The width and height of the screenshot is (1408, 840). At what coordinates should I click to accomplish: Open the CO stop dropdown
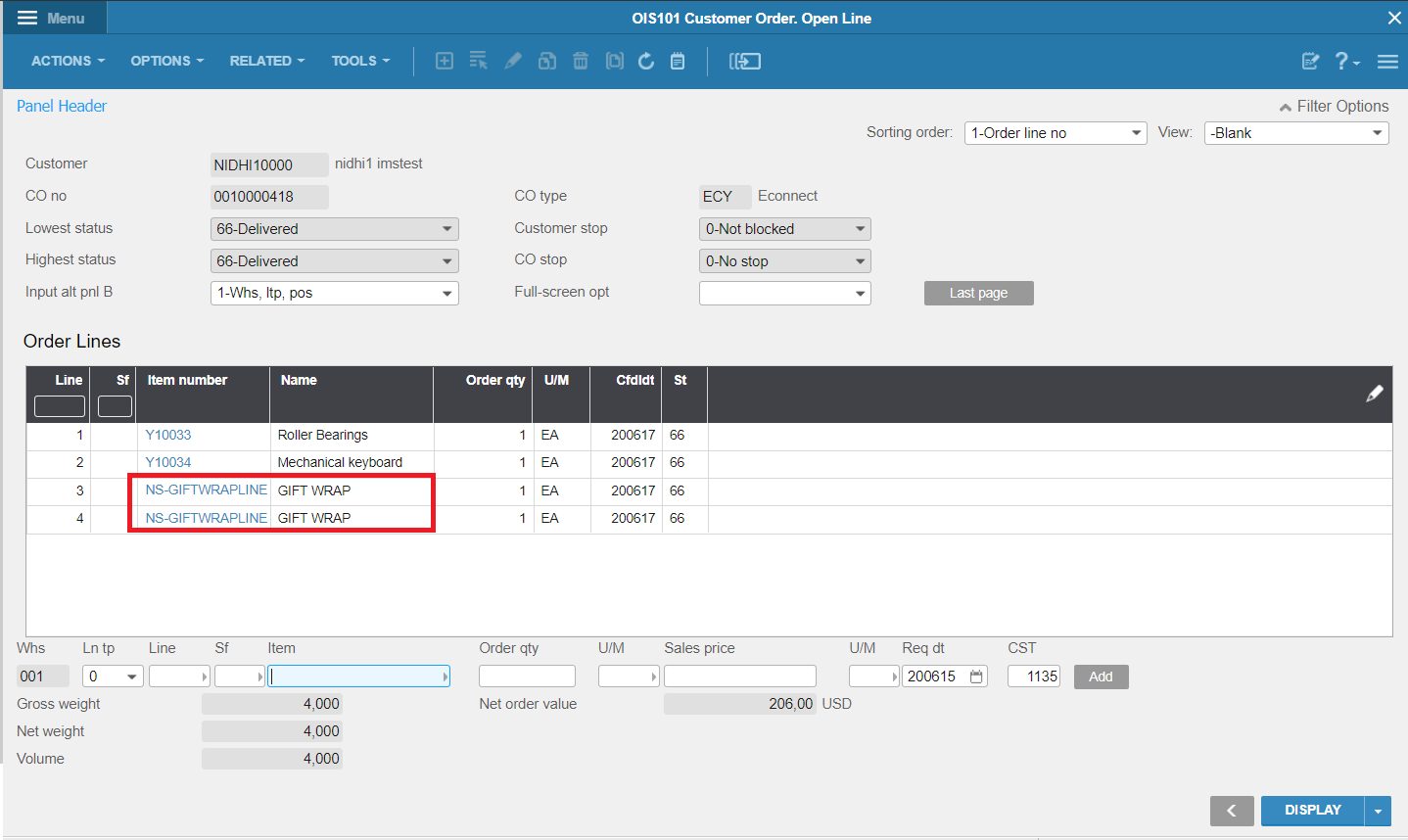(785, 261)
